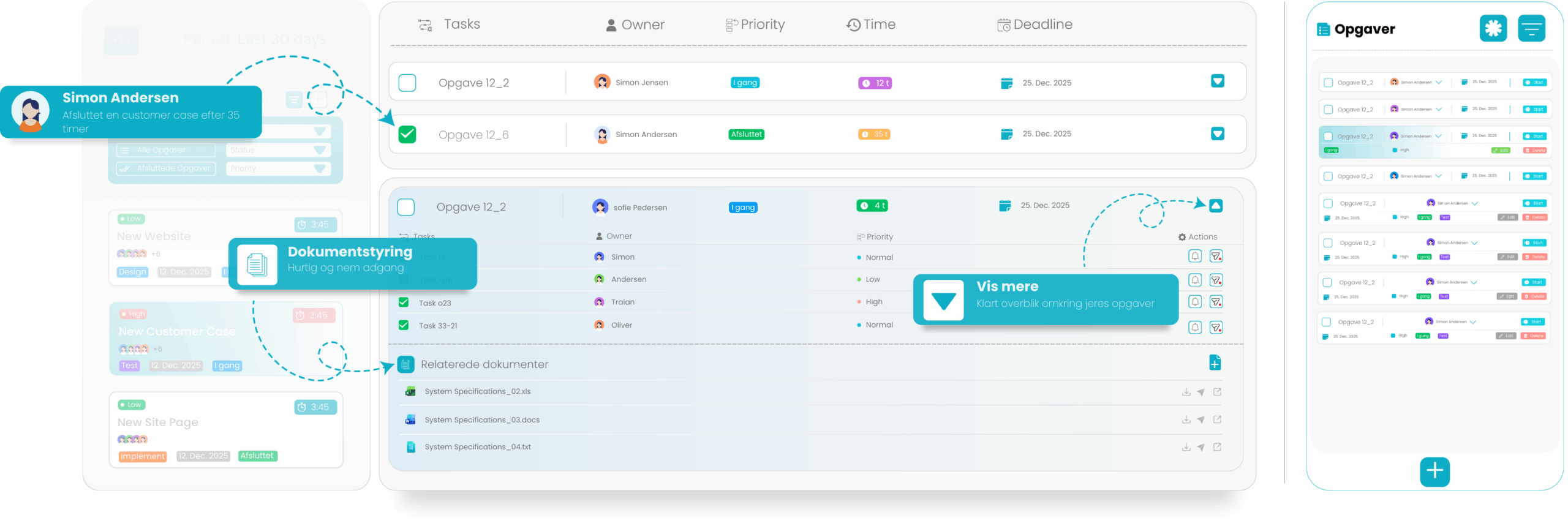Screen dimensions: 1568x526
Task: Untick the green checkbox for Opgave 12_6
Action: [x=407, y=134]
